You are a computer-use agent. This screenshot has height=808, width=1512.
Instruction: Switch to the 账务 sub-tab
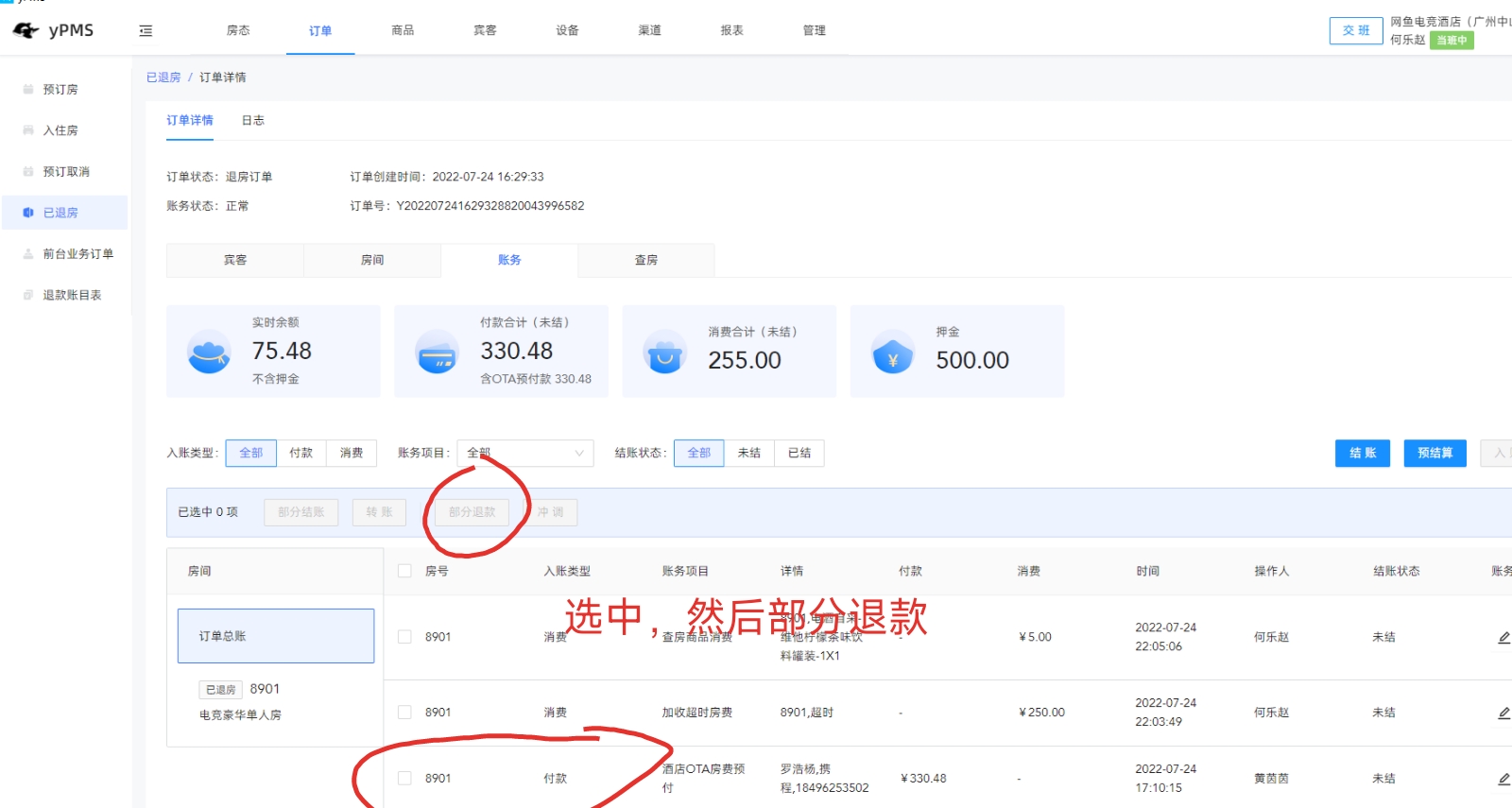[509, 260]
